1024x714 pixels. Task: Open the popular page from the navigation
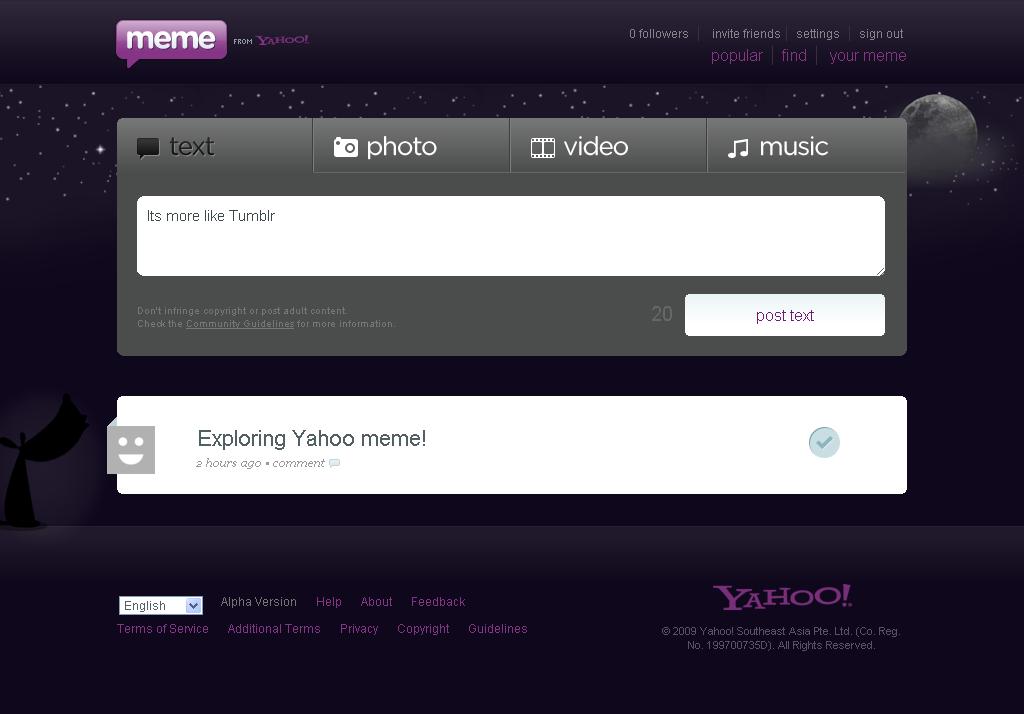coord(737,55)
